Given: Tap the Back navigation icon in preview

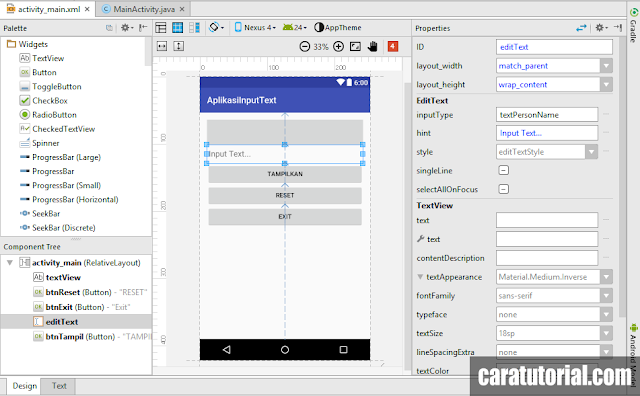Looking at the screenshot, I should click(x=227, y=349).
